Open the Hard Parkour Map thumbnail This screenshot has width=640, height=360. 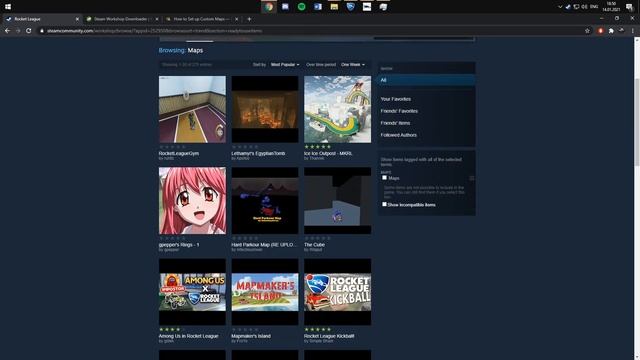coord(265,200)
